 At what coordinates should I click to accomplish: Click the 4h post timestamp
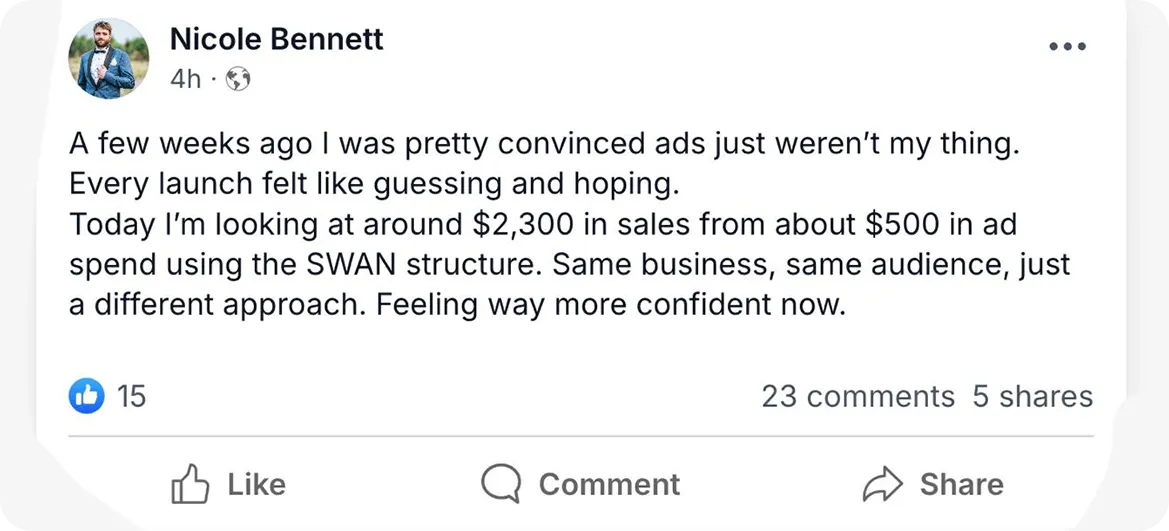click(185, 79)
